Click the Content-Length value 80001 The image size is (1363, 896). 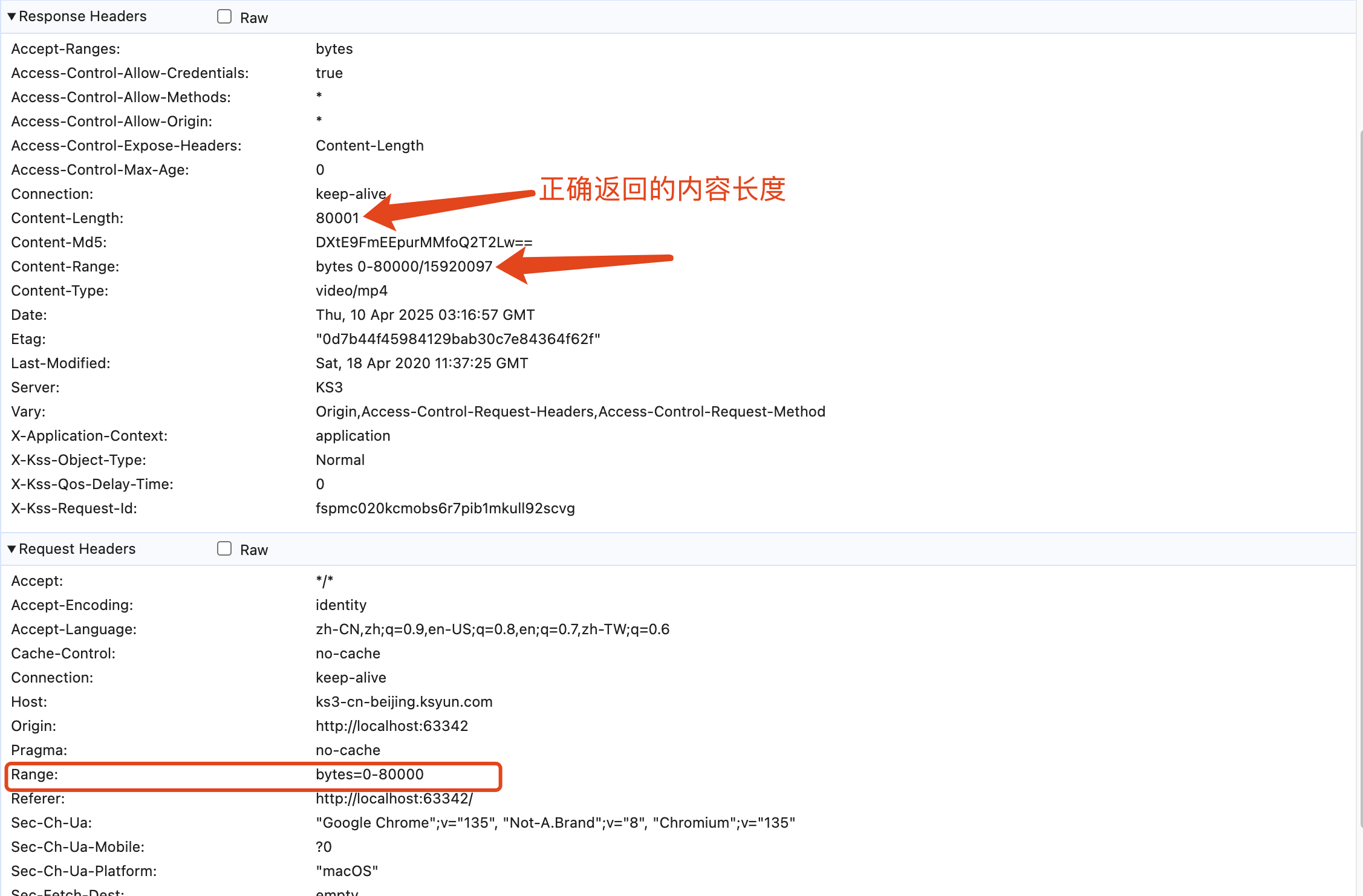tap(337, 218)
